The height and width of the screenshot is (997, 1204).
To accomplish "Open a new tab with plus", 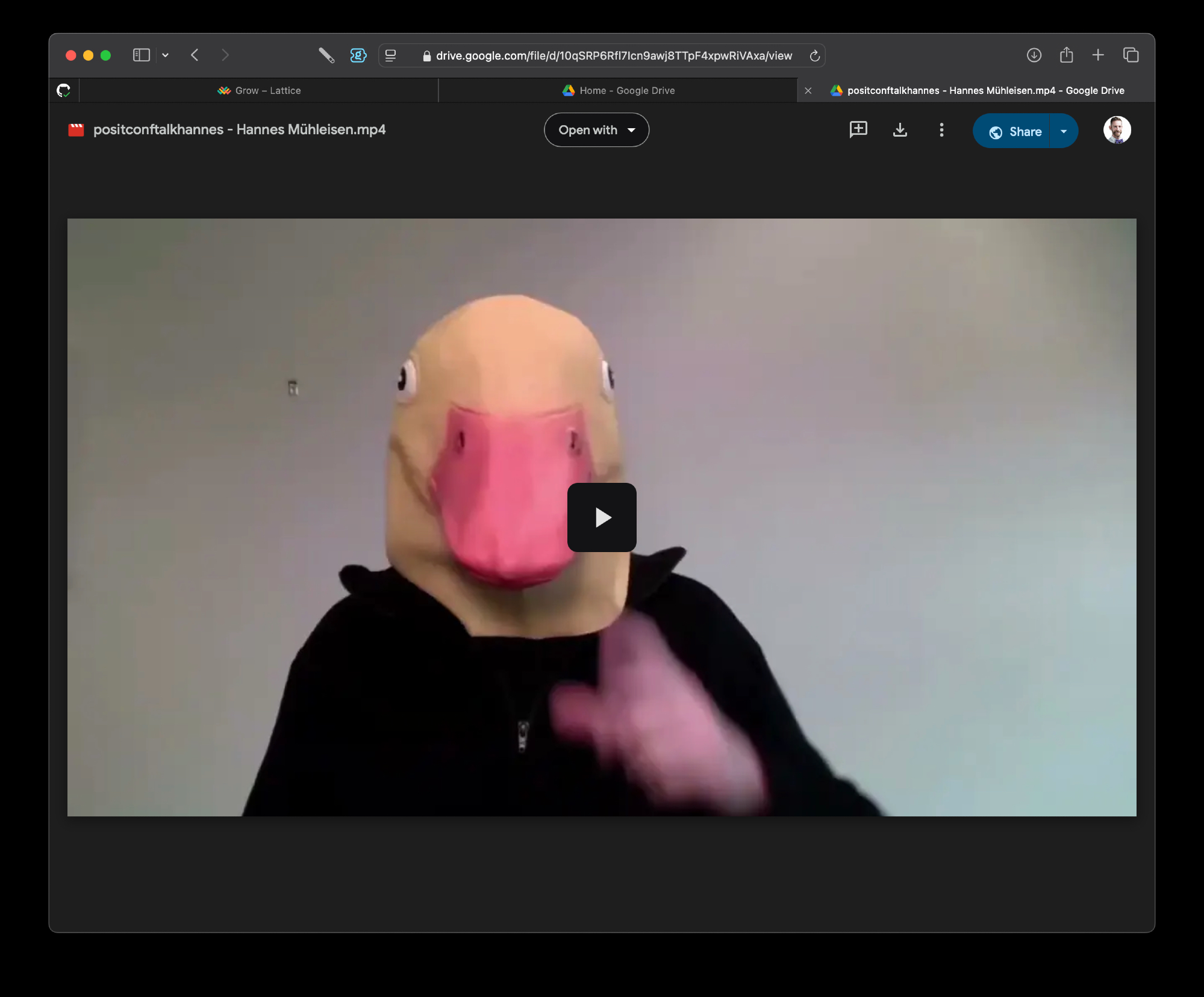I will (1098, 55).
